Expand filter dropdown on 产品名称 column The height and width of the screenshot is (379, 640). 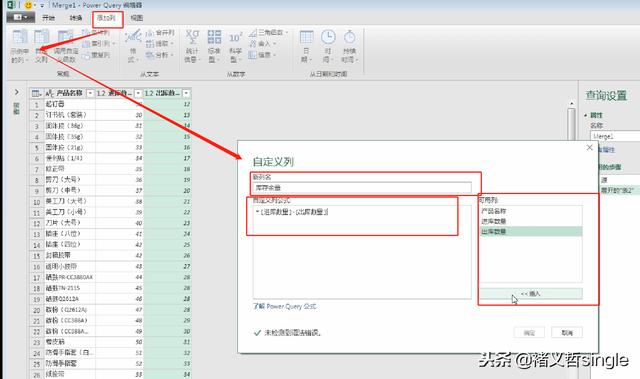pos(90,93)
